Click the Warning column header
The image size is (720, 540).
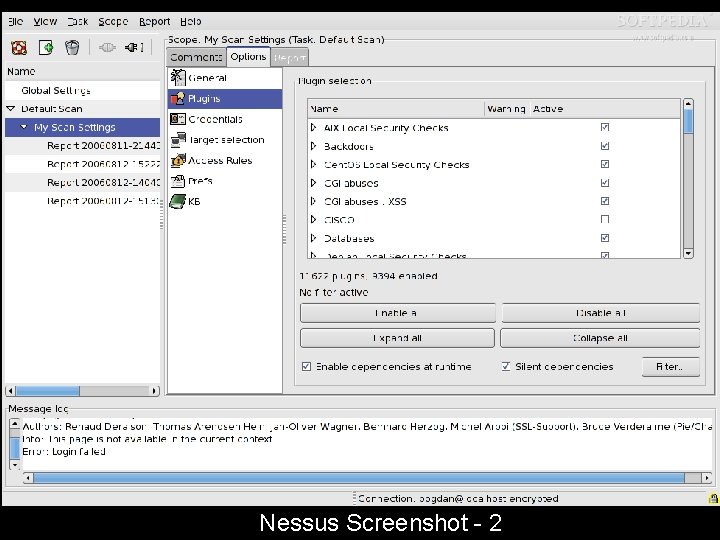pos(507,109)
